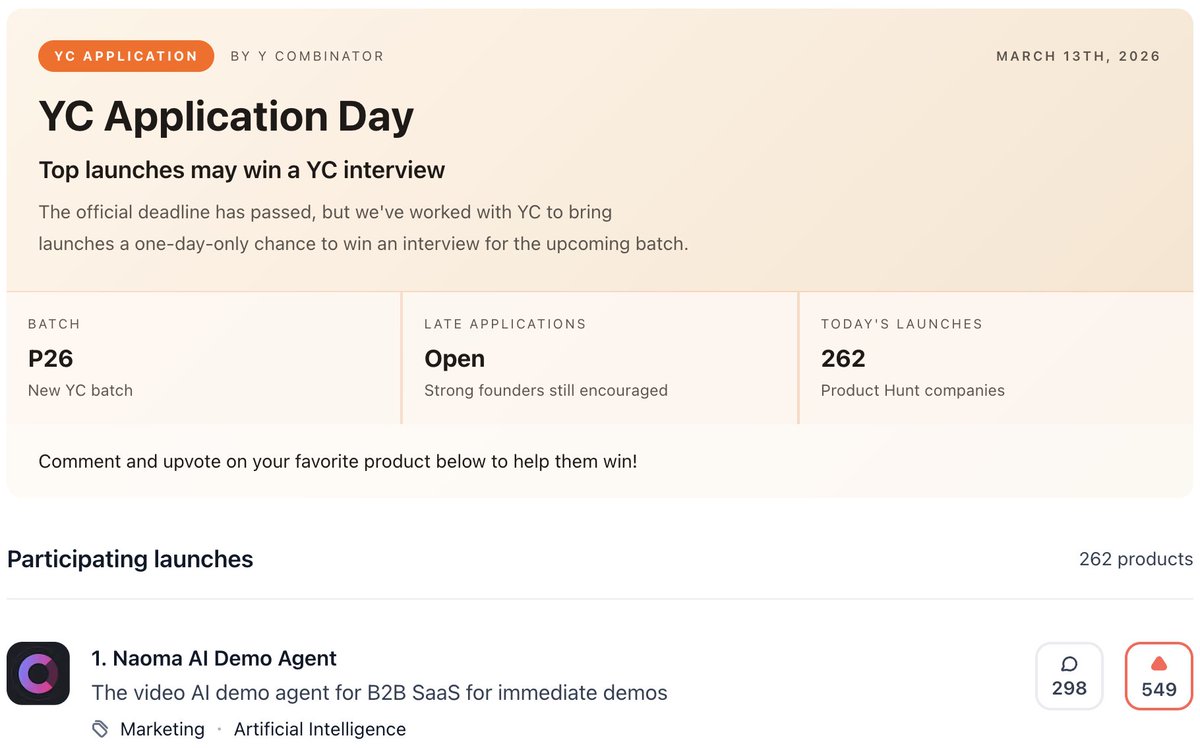Upvote Naoma AI Demo Agent (549)

pyautogui.click(x=1159, y=676)
